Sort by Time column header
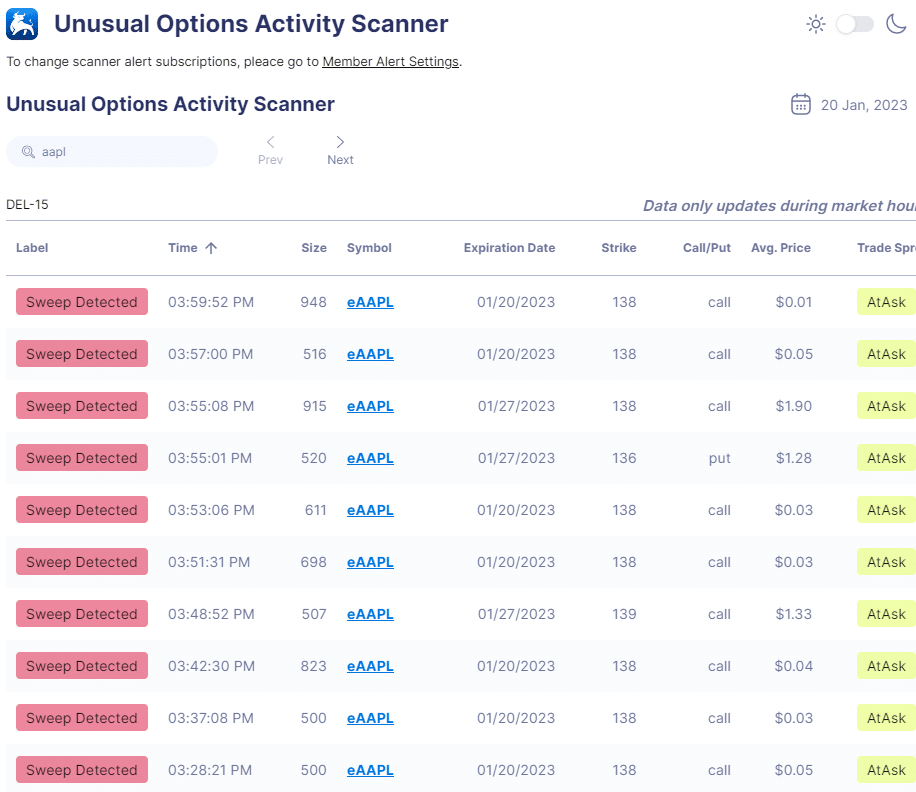Viewport: 916px width, 792px height. pyautogui.click(x=183, y=248)
